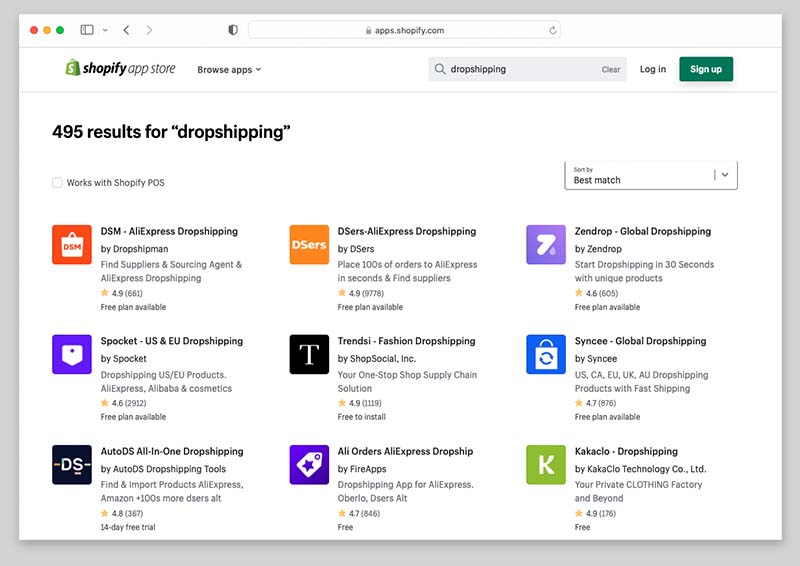Click the green macOS maximize window button

[60, 30]
